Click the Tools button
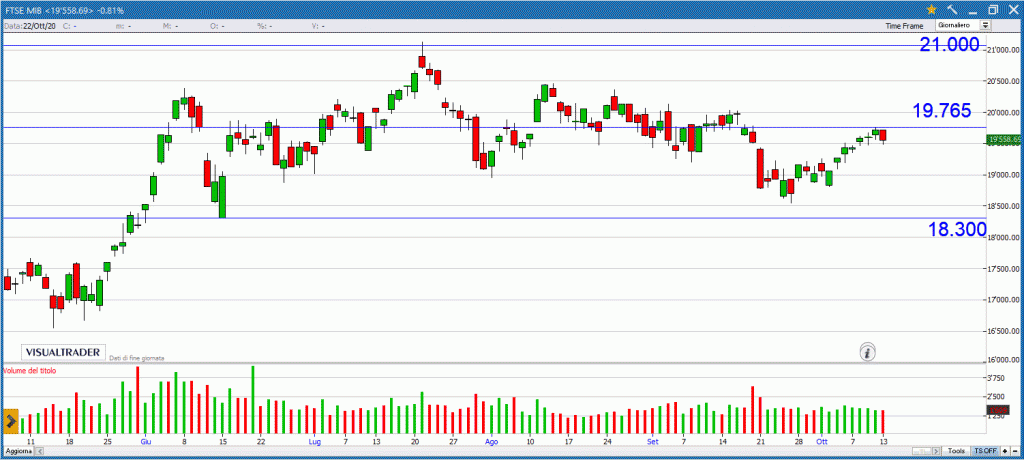1024x460 pixels. [x=957, y=451]
